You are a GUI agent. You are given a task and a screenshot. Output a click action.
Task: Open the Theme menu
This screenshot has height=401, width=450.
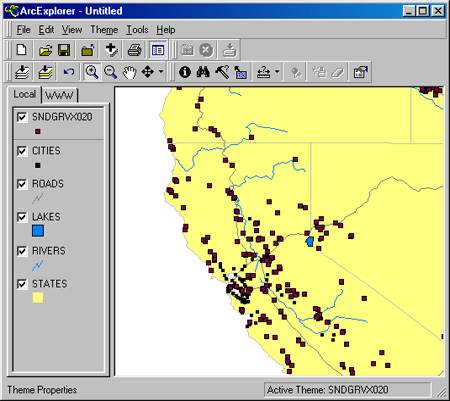[x=104, y=30]
